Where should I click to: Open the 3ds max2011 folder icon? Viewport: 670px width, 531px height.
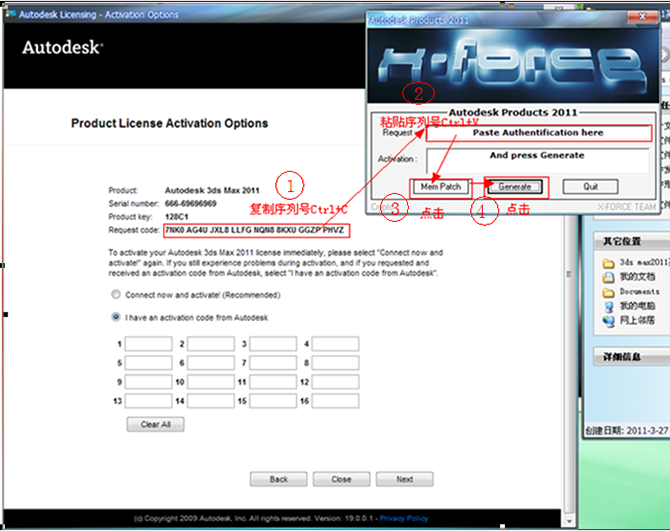click(608, 263)
